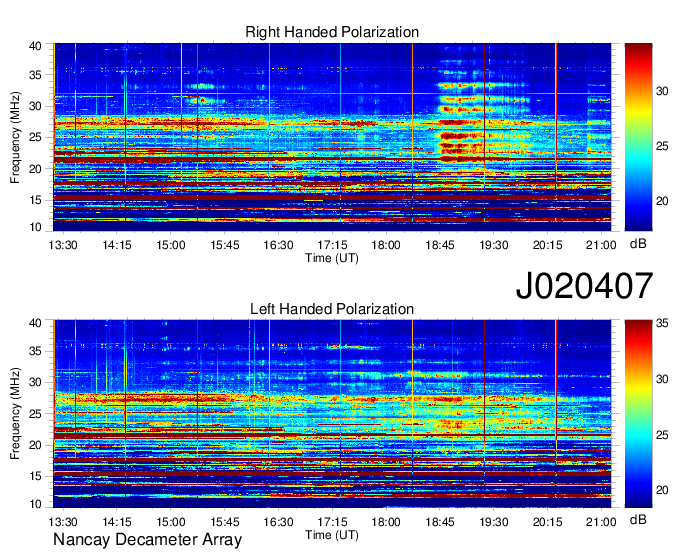Click the 25 dB mark on Left Handed colorbar
This screenshot has height=552, width=680.
(x=662, y=435)
